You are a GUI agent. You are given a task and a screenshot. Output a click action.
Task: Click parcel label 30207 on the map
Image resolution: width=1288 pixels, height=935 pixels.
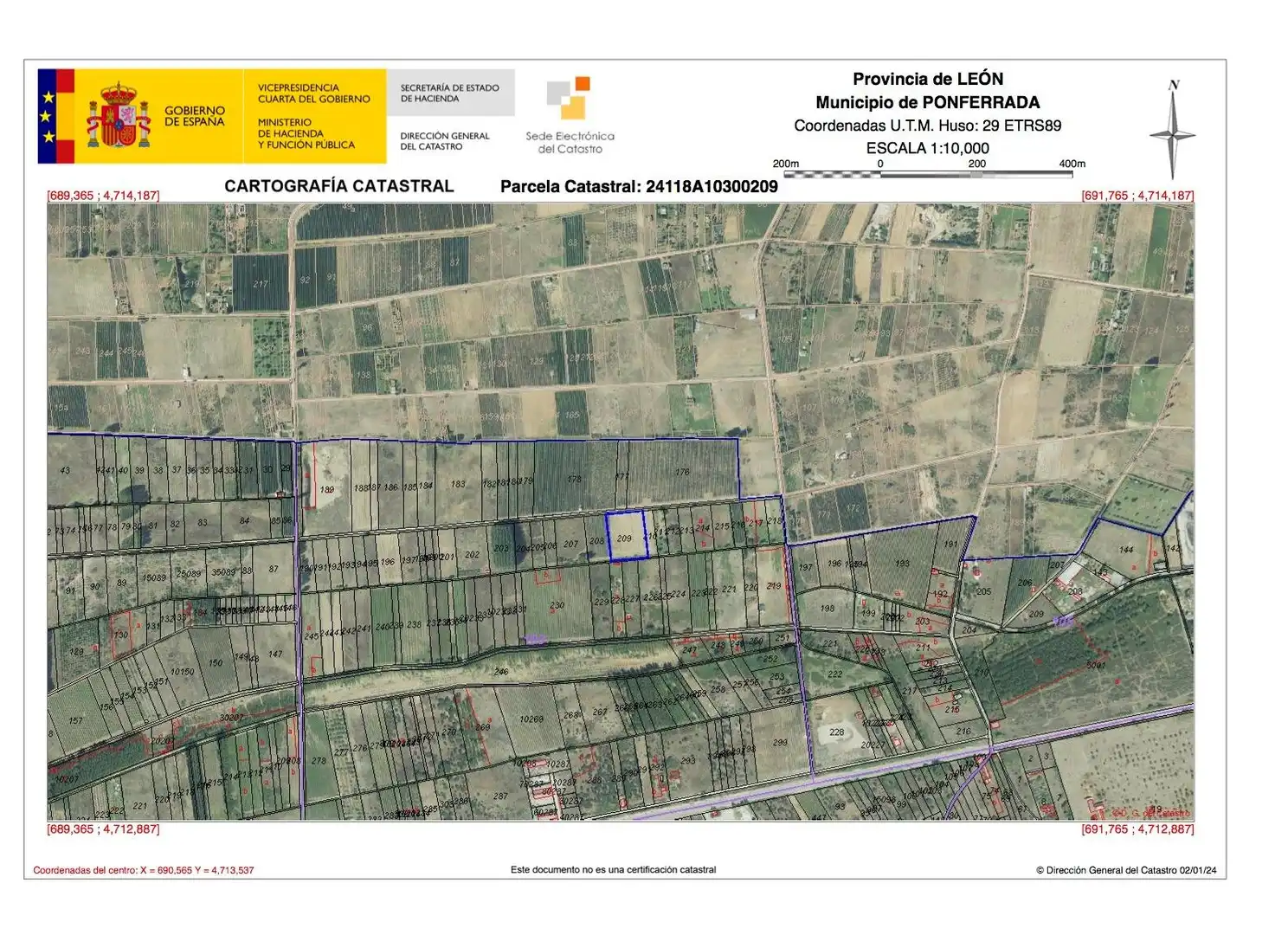pyautogui.click(x=231, y=717)
